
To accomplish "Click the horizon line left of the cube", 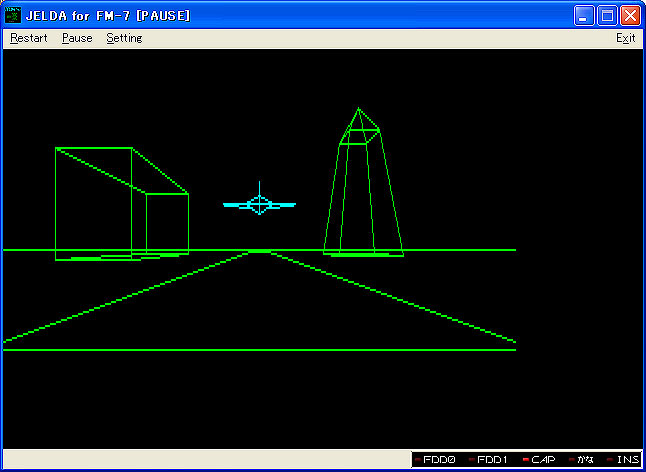I will coord(28,250).
